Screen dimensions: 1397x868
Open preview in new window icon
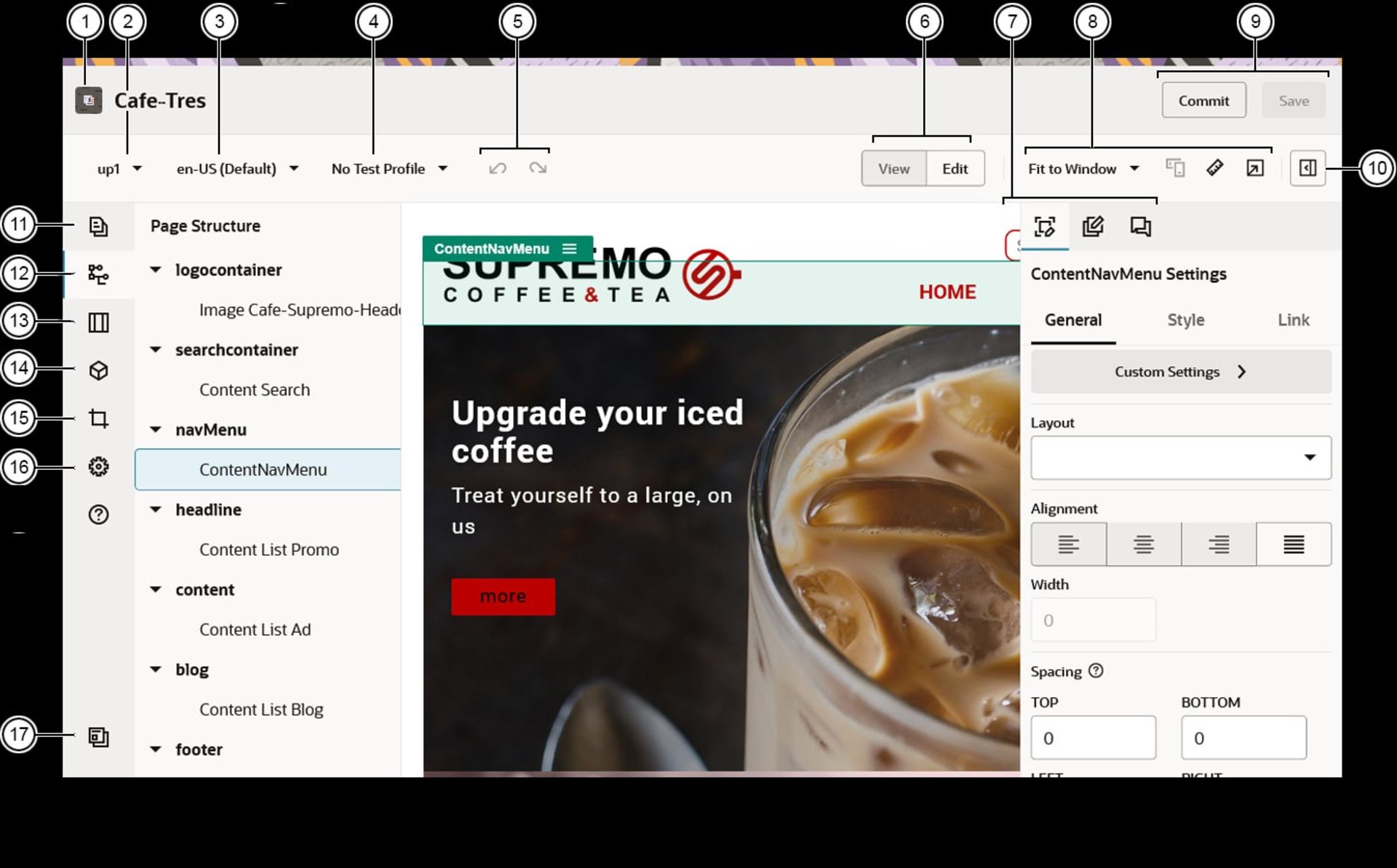click(x=1254, y=168)
